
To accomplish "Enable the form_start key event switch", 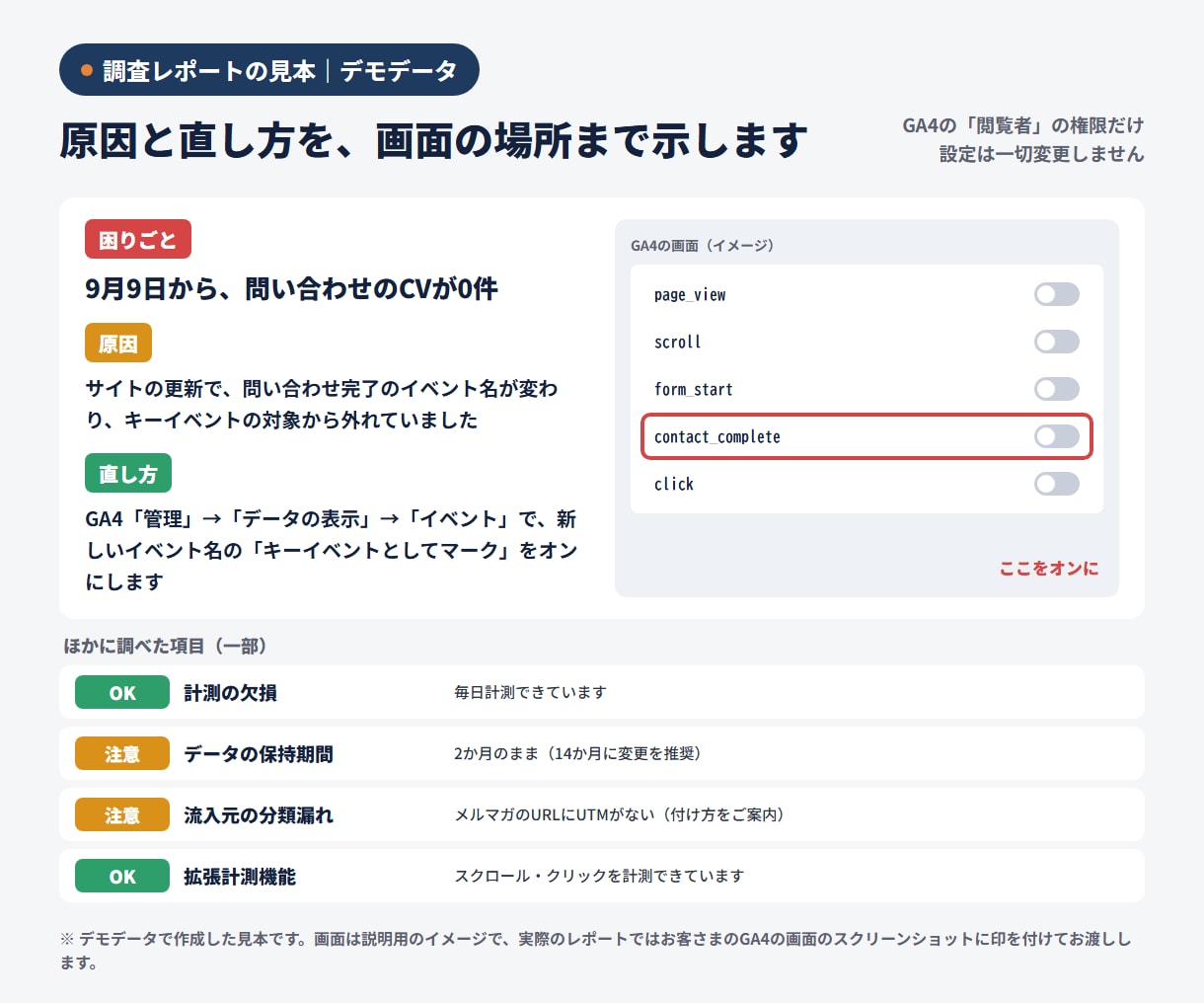I will click(x=1056, y=389).
